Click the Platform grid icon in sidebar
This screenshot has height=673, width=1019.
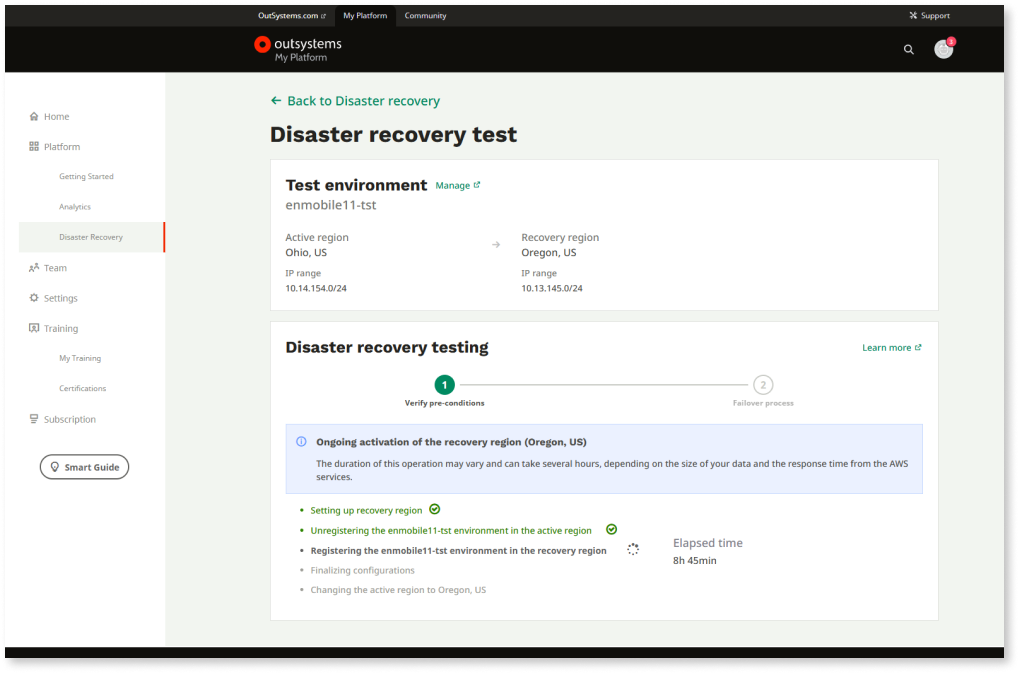(34, 147)
